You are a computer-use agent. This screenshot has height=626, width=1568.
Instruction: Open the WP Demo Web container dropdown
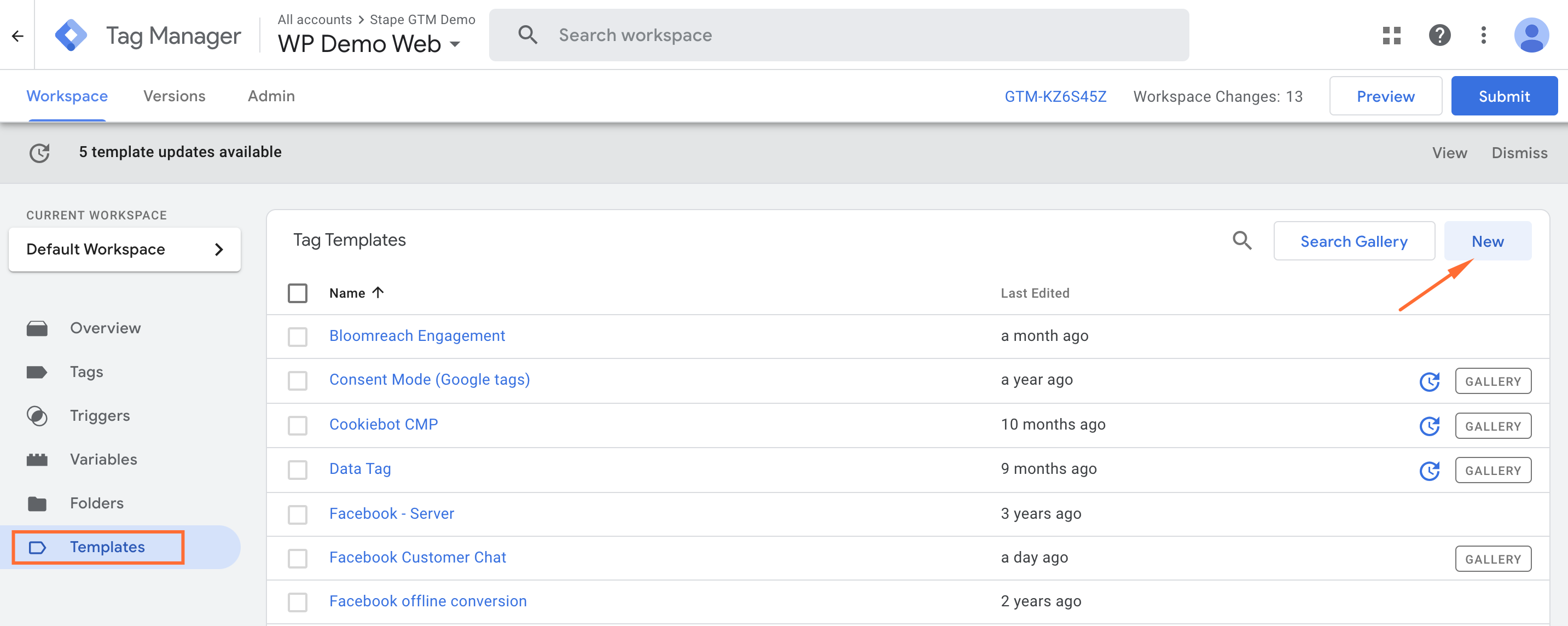(455, 44)
